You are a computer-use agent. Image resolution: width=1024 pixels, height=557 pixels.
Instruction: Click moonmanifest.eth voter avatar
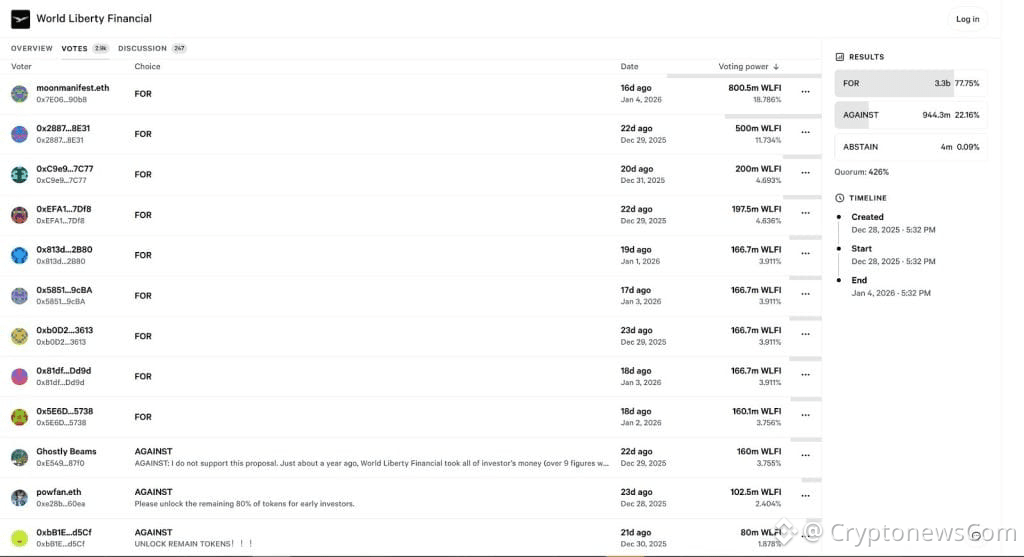tap(19, 94)
